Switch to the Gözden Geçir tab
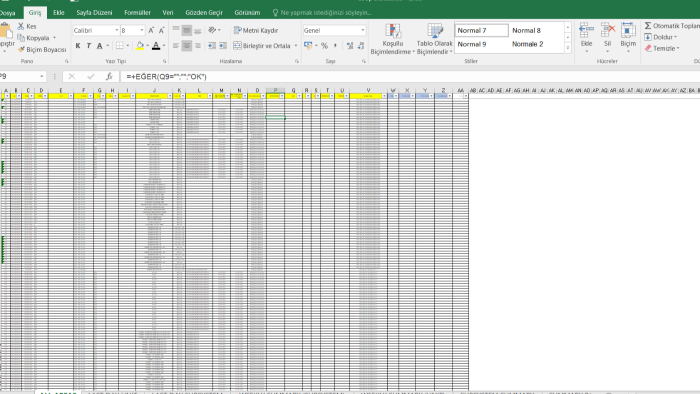700x394 pixels. pos(204,12)
